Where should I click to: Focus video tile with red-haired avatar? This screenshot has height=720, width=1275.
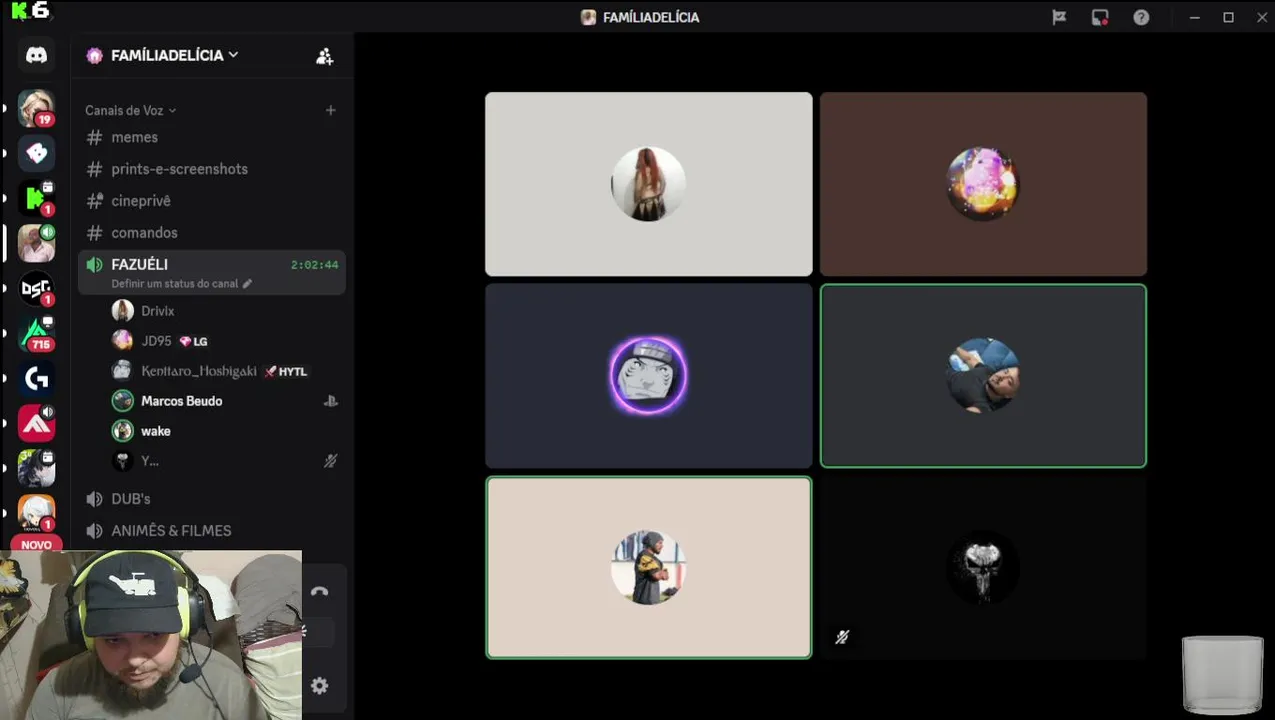click(x=649, y=184)
